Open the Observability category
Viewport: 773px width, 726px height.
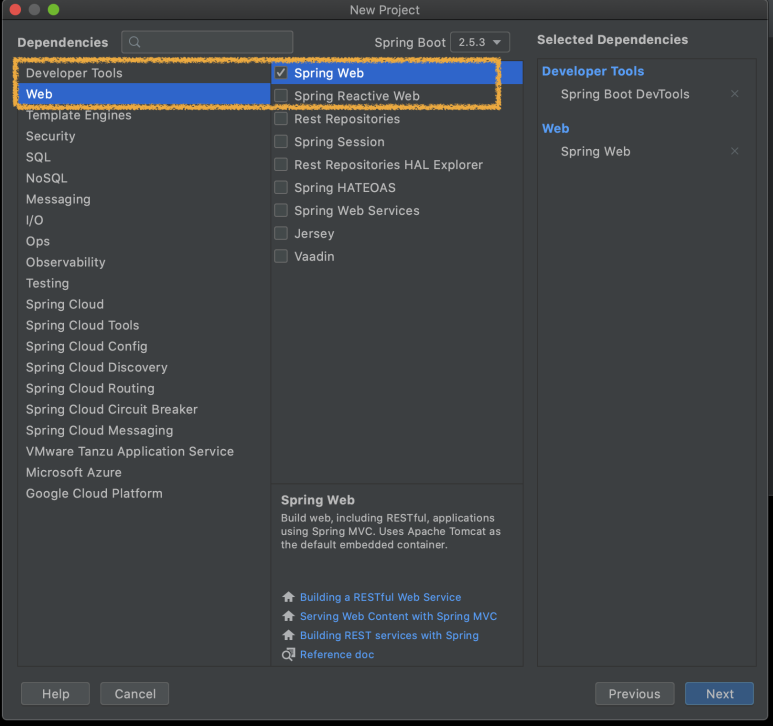144,262
